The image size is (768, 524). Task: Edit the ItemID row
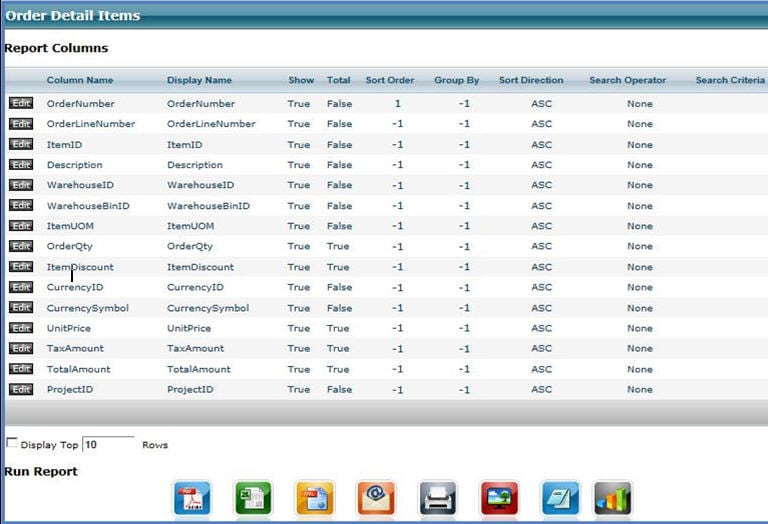(21, 144)
